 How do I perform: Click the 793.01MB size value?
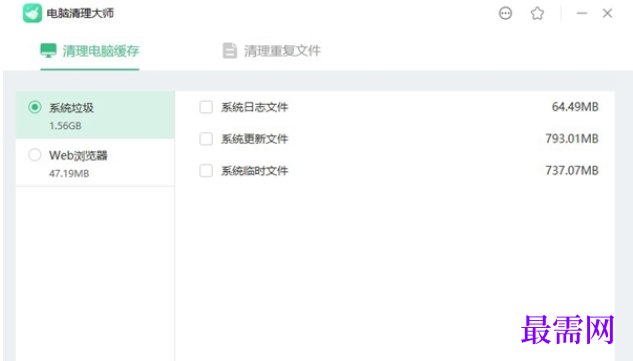pos(572,139)
